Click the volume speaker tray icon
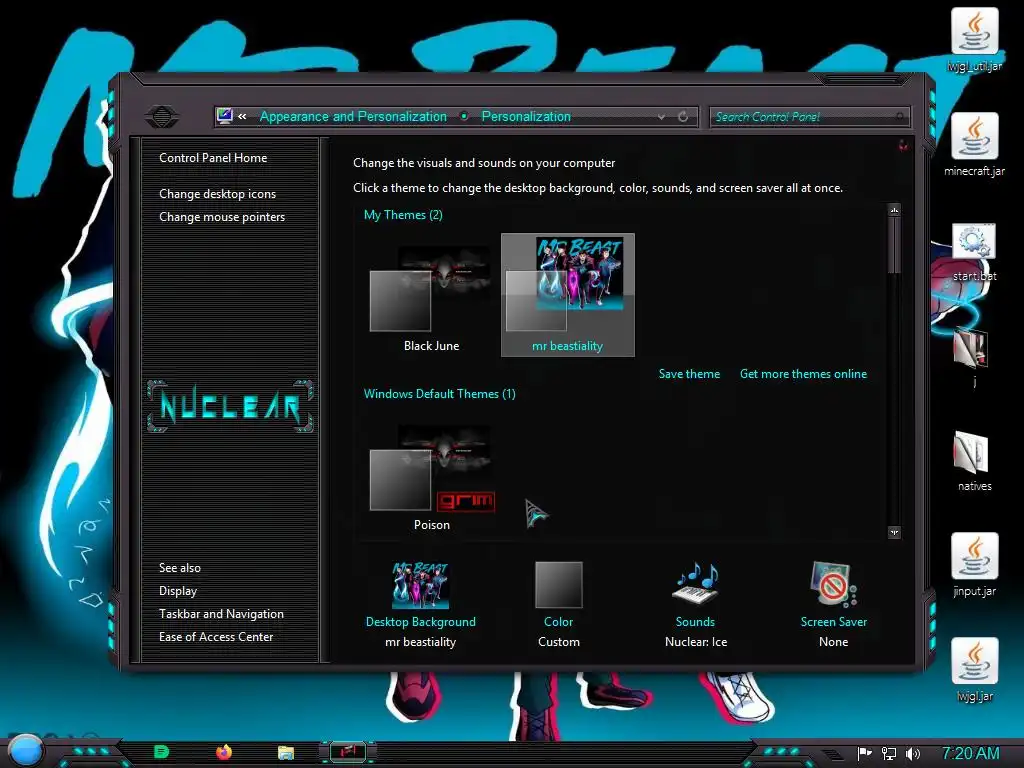Image resolution: width=1024 pixels, height=768 pixels. [912, 754]
